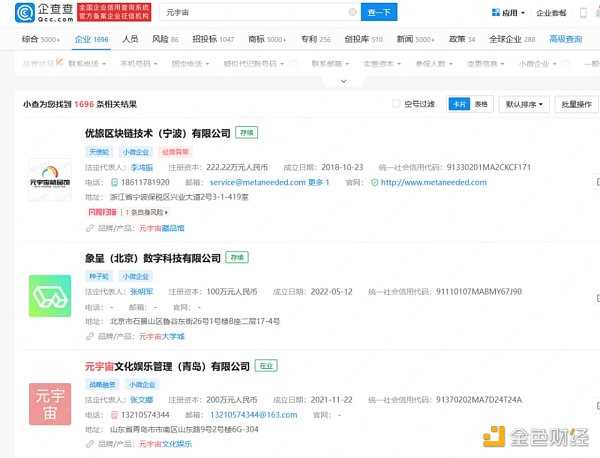Click the verified shield icon by metaneeded website
This screenshot has width=600, height=458.
coord(374,183)
